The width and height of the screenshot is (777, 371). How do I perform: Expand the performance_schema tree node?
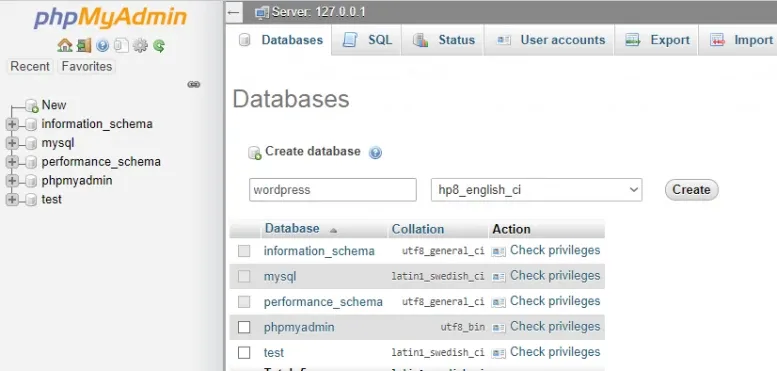pyautogui.click(x=12, y=162)
